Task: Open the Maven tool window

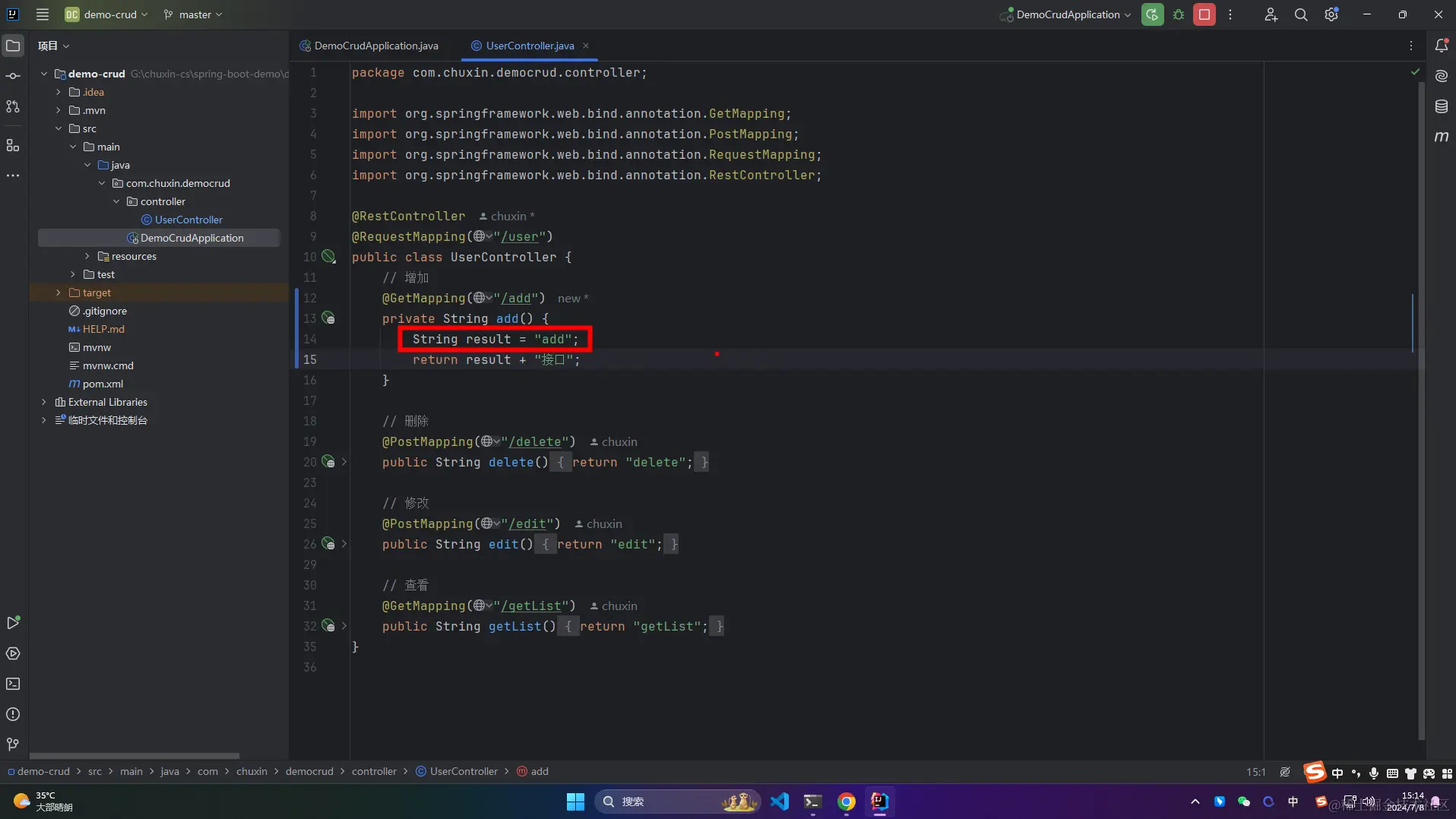Action: (x=1442, y=137)
